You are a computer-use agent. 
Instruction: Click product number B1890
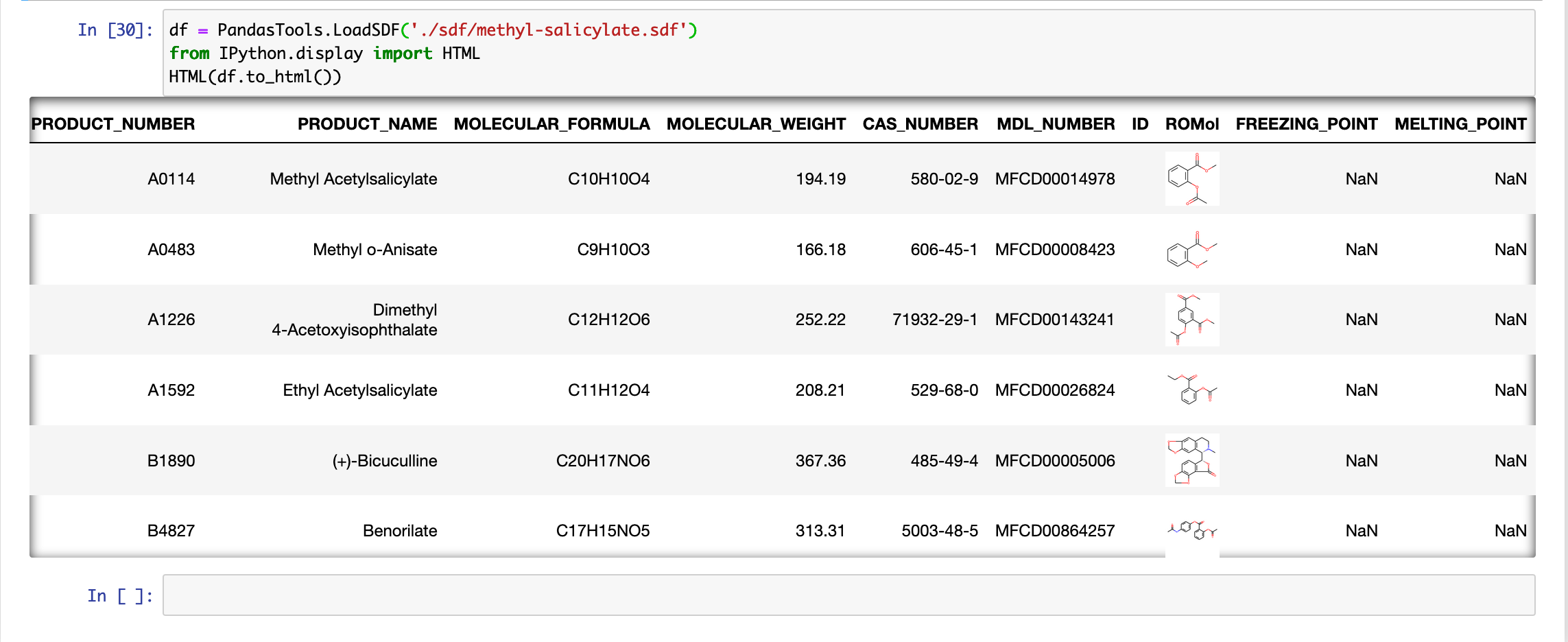[x=171, y=461]
